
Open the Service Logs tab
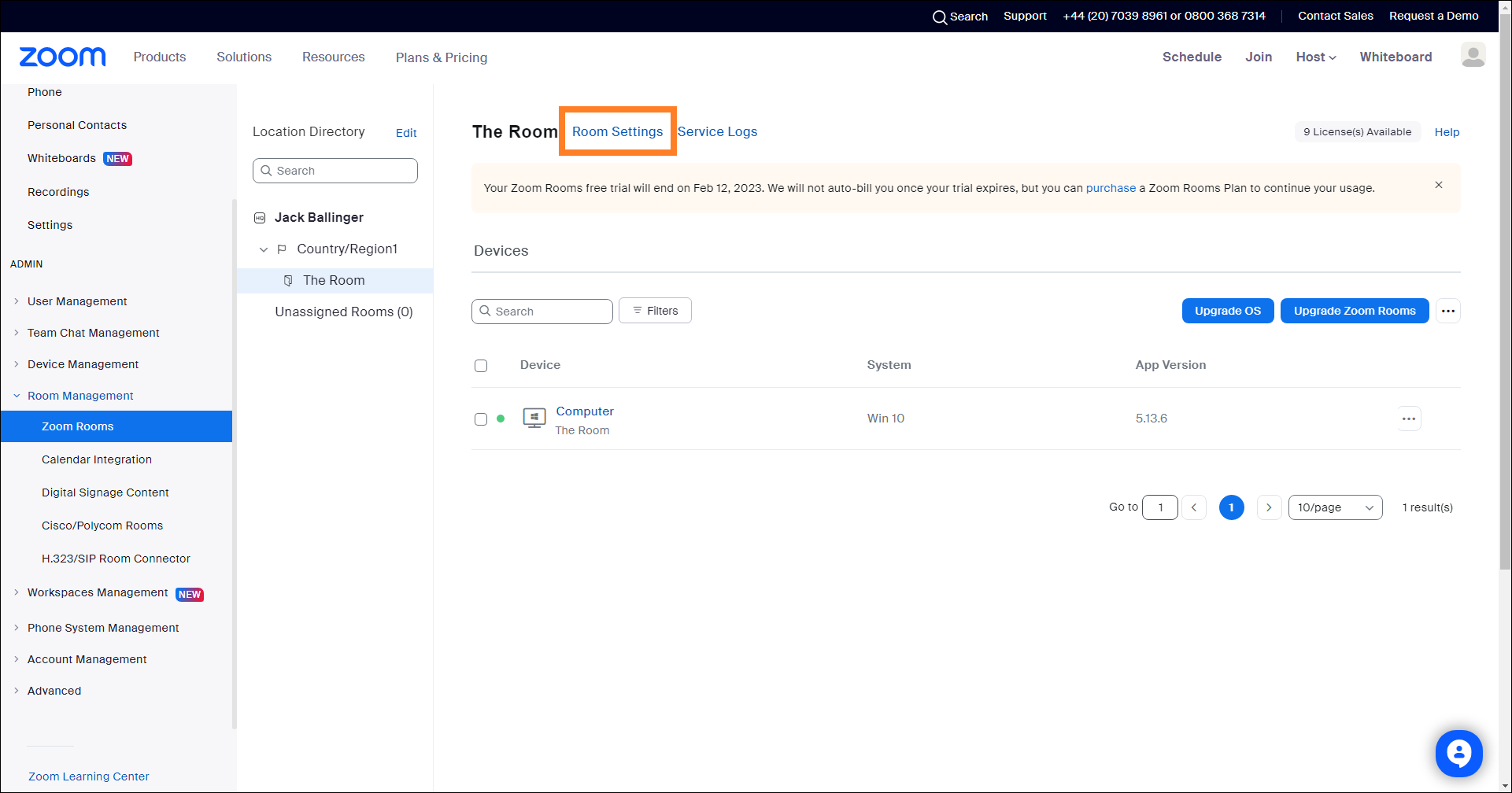click(717, 131)
